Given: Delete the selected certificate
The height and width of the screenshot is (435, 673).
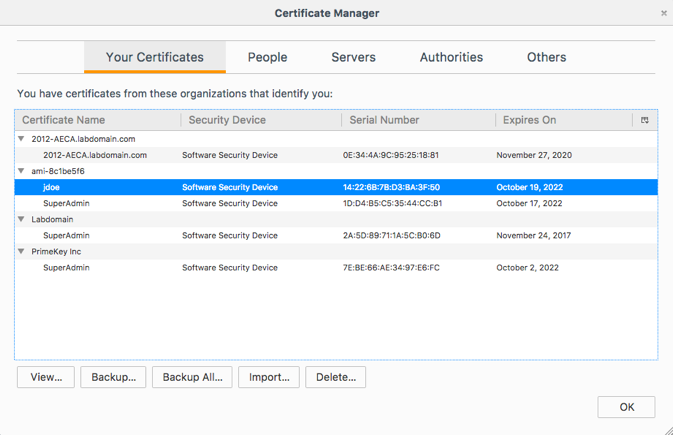Looking at the screenshot, I should 335,377.
